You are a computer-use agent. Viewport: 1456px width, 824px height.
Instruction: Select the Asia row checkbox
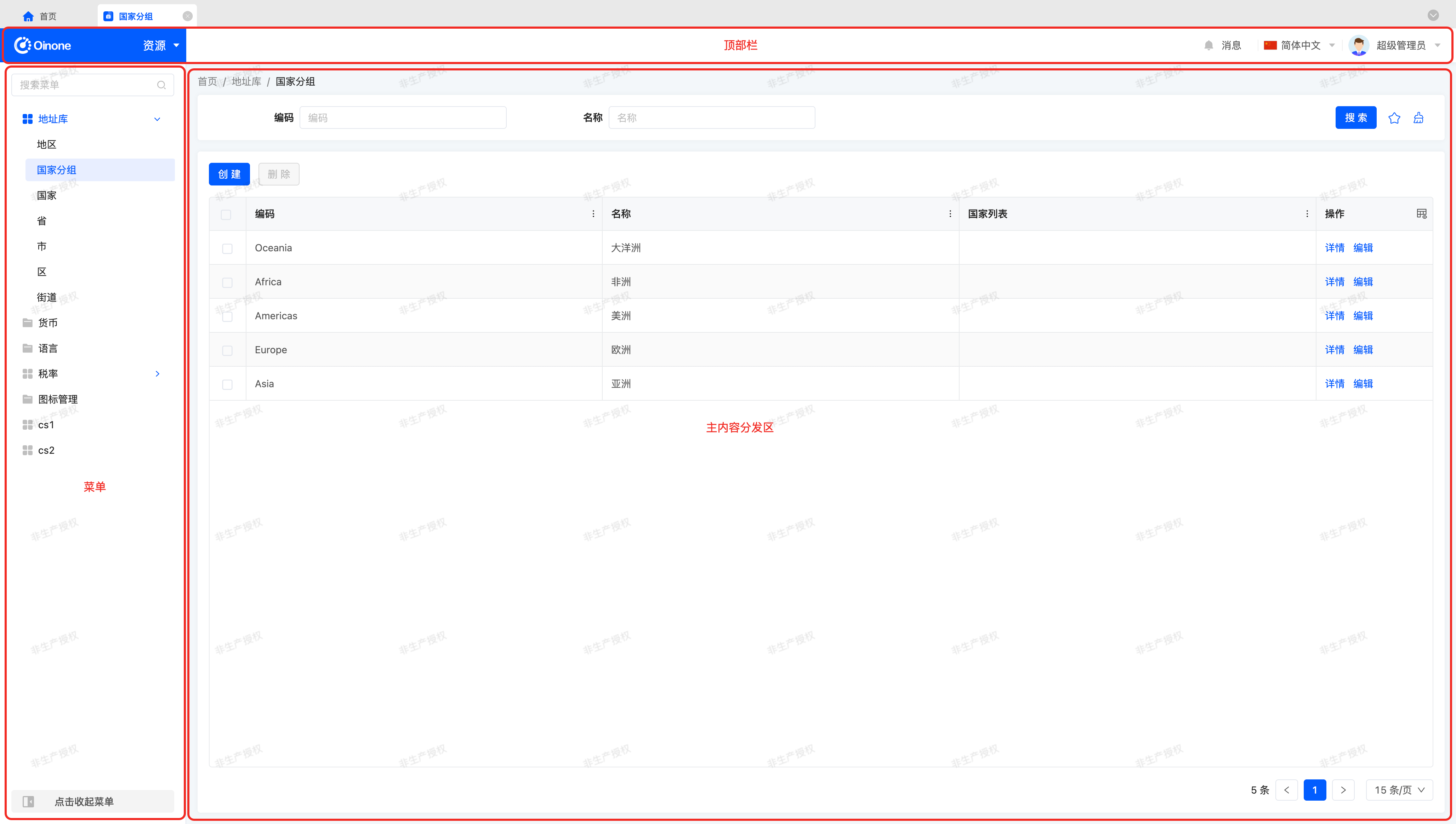[227, 384]
